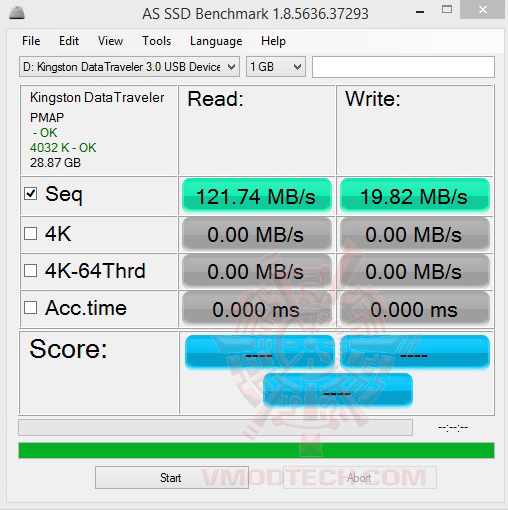Click the PMAP firmware text
The image size is (508, 510).
tap(47, 118)
